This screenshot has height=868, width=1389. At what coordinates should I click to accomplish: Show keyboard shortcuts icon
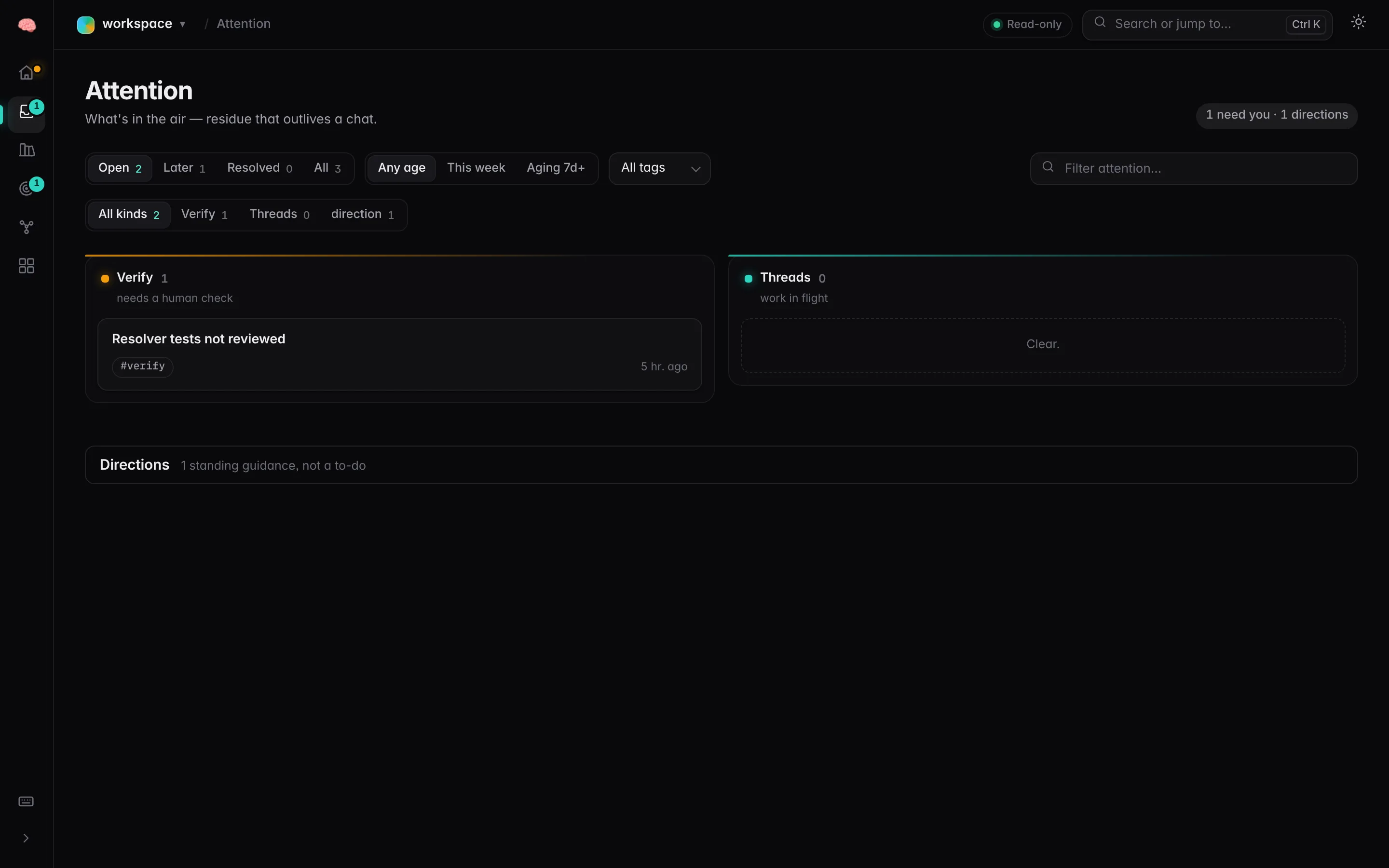(x=27, y=801)
